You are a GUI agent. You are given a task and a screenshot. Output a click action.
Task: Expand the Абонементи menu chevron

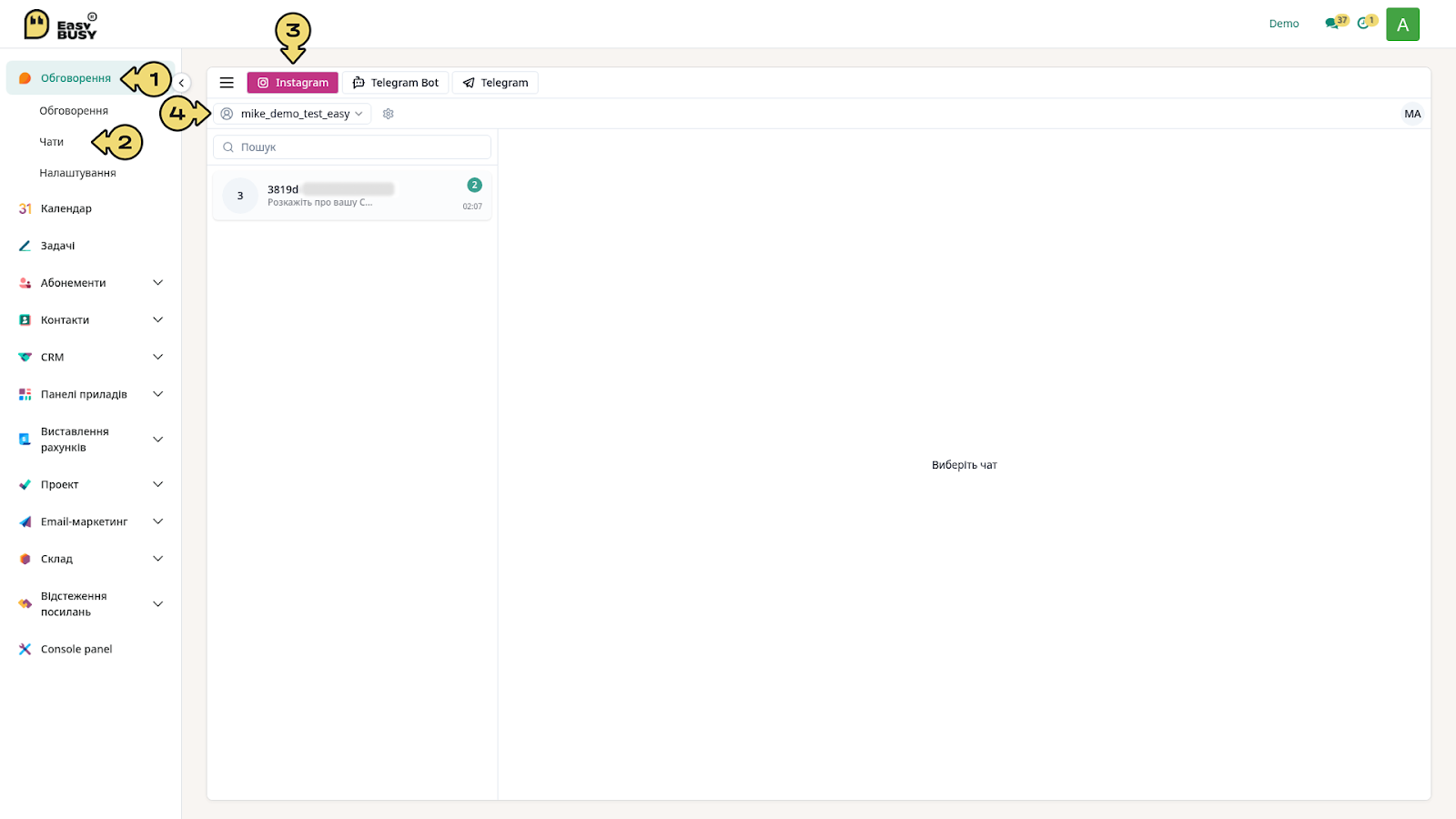click(157, 283)
